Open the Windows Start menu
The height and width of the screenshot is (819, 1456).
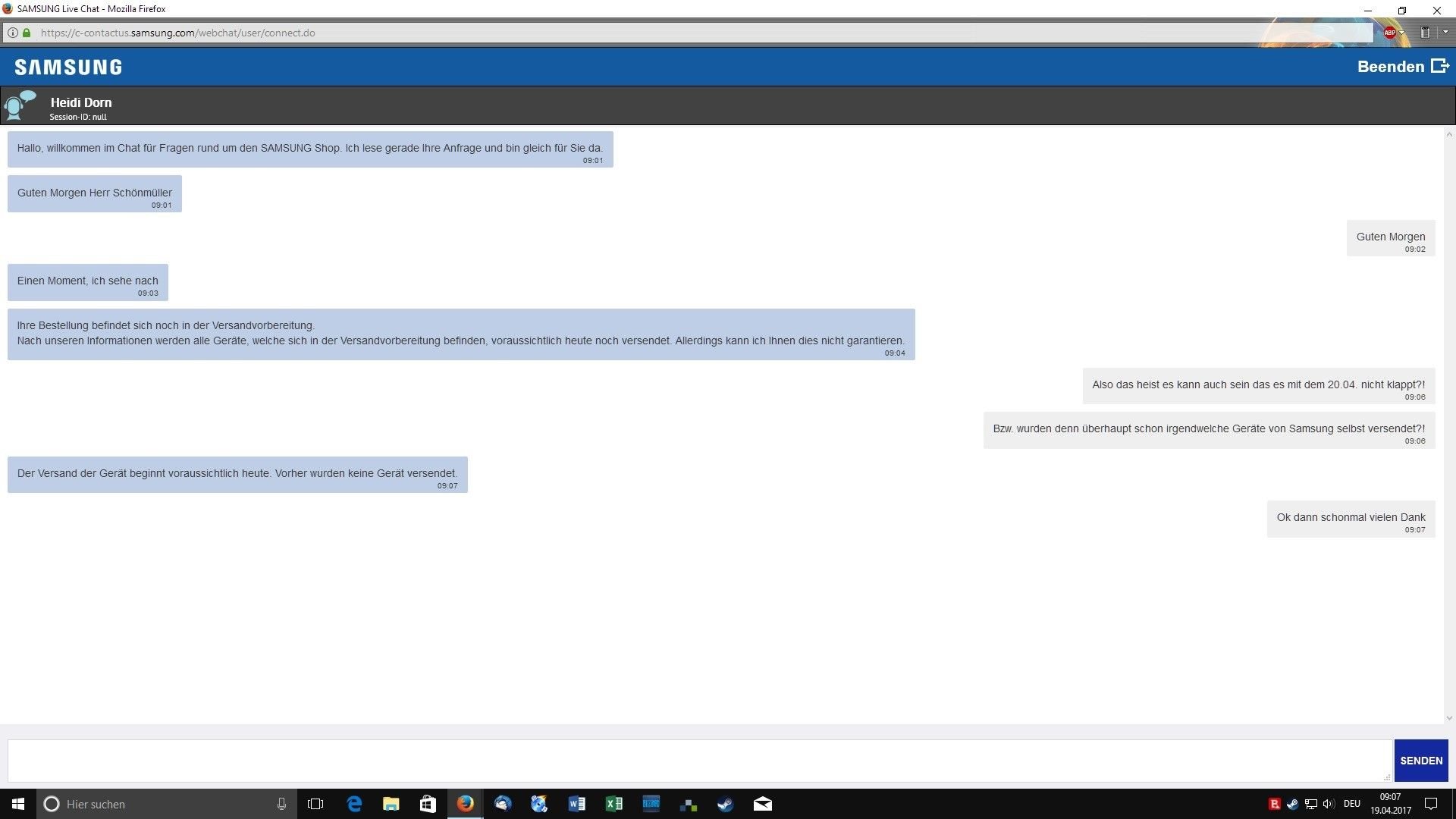(x=18, y=804)
